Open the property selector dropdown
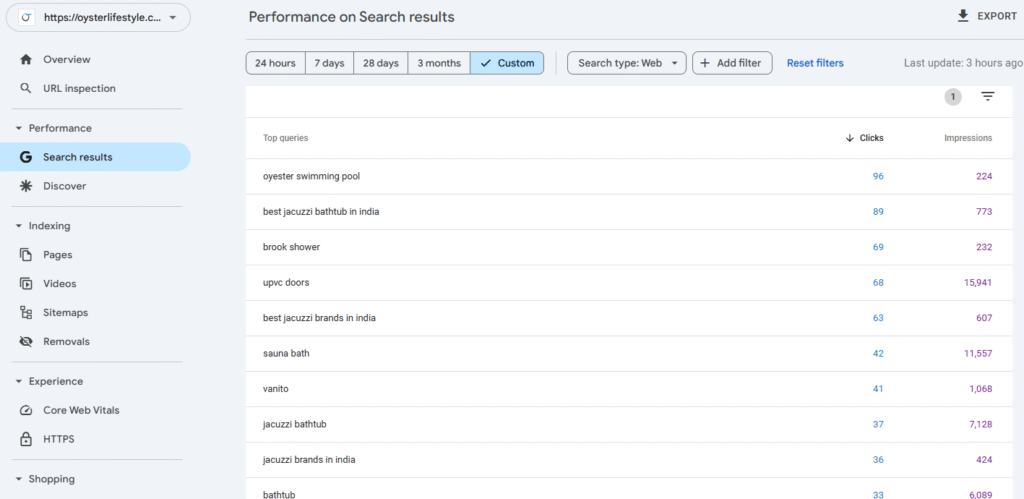Viewport: 1024px width, 499px height. click(99, 18)
